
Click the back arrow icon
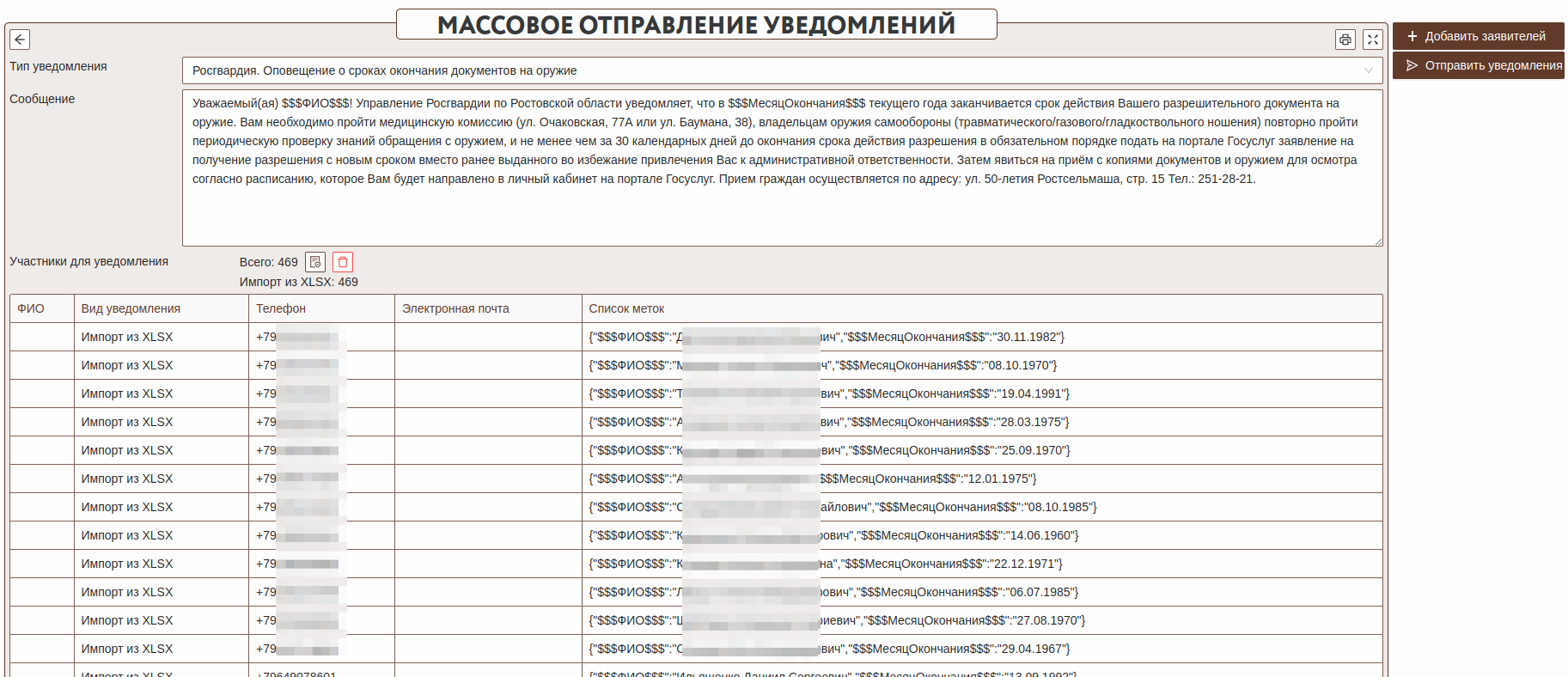point(20,40)
